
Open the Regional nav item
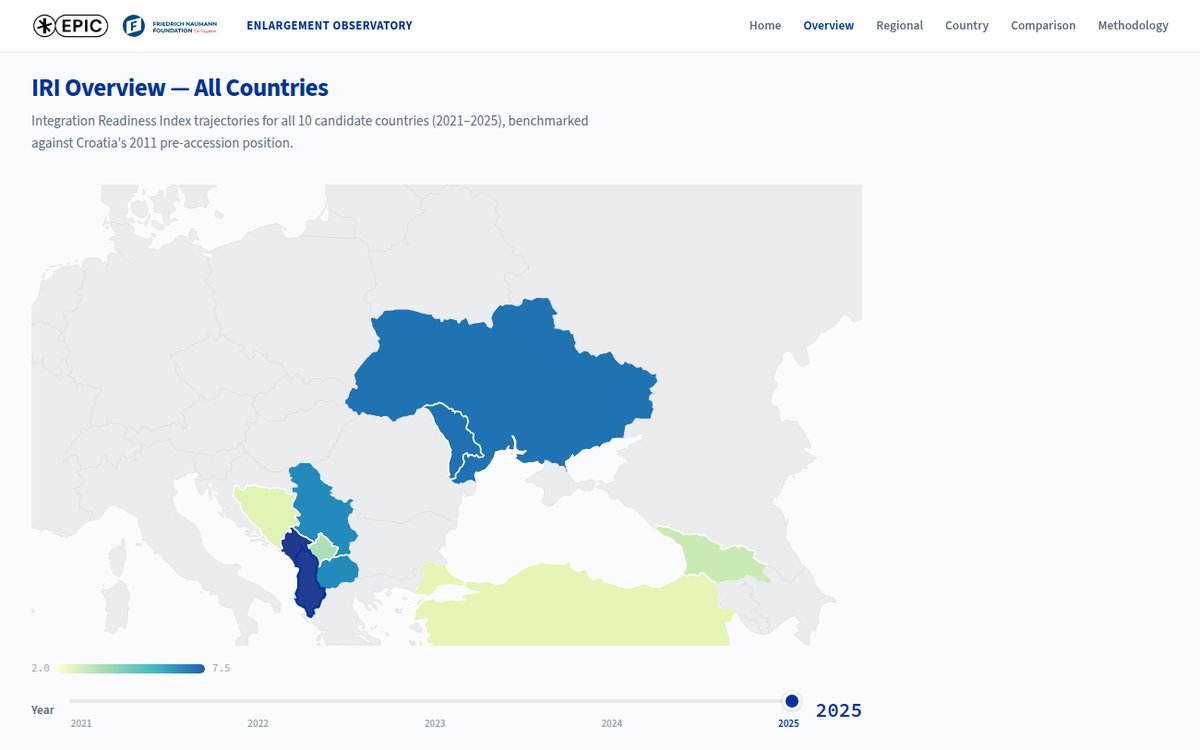tap(900, 26)
